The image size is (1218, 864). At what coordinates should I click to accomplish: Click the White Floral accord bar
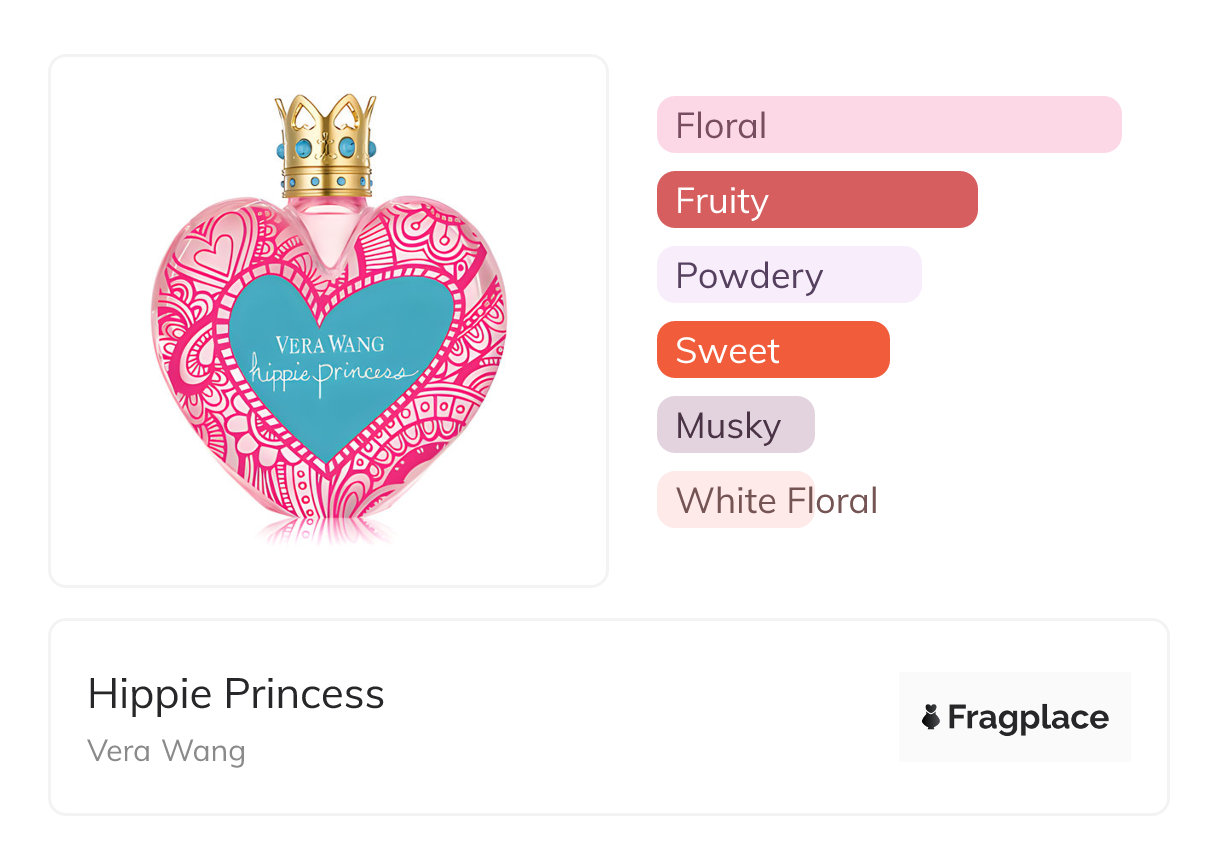(735, 500)
